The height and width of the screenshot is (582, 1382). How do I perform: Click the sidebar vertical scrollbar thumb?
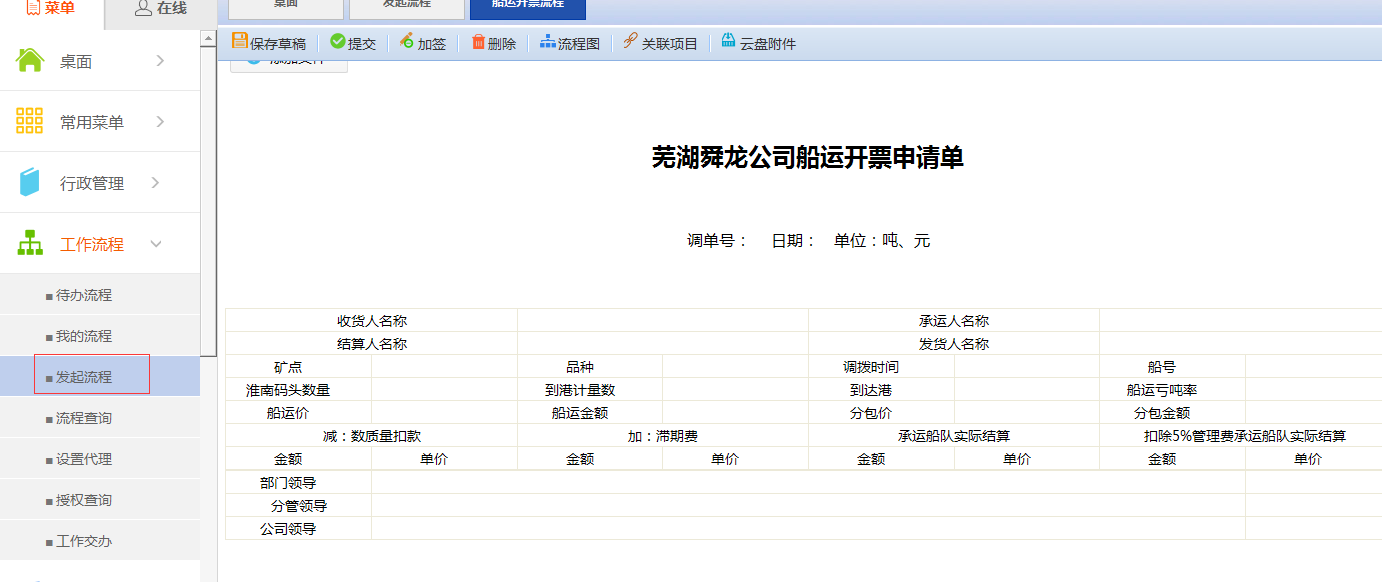click(209, 200)
